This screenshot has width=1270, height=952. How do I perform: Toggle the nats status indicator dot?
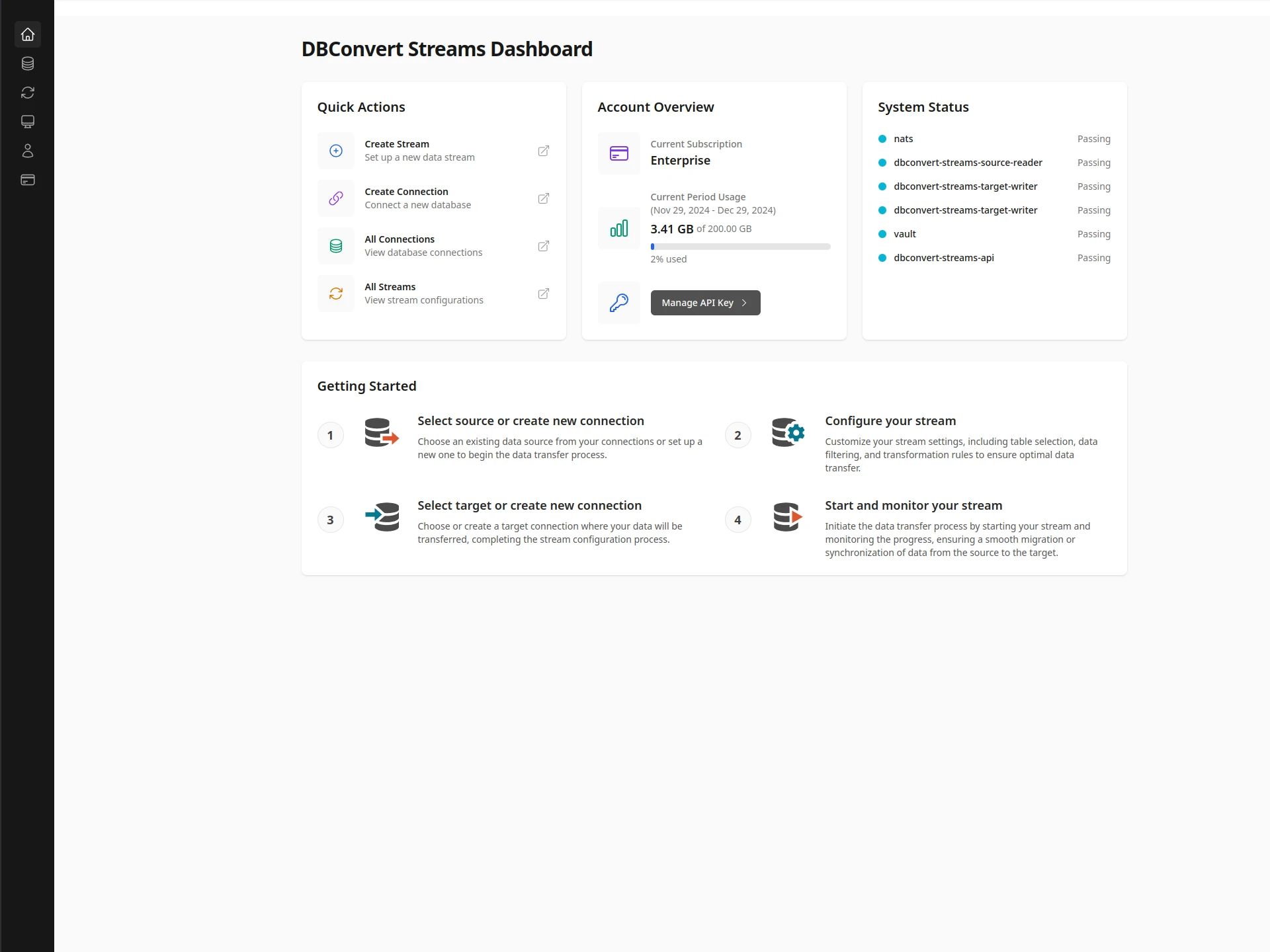pos(882,139)
